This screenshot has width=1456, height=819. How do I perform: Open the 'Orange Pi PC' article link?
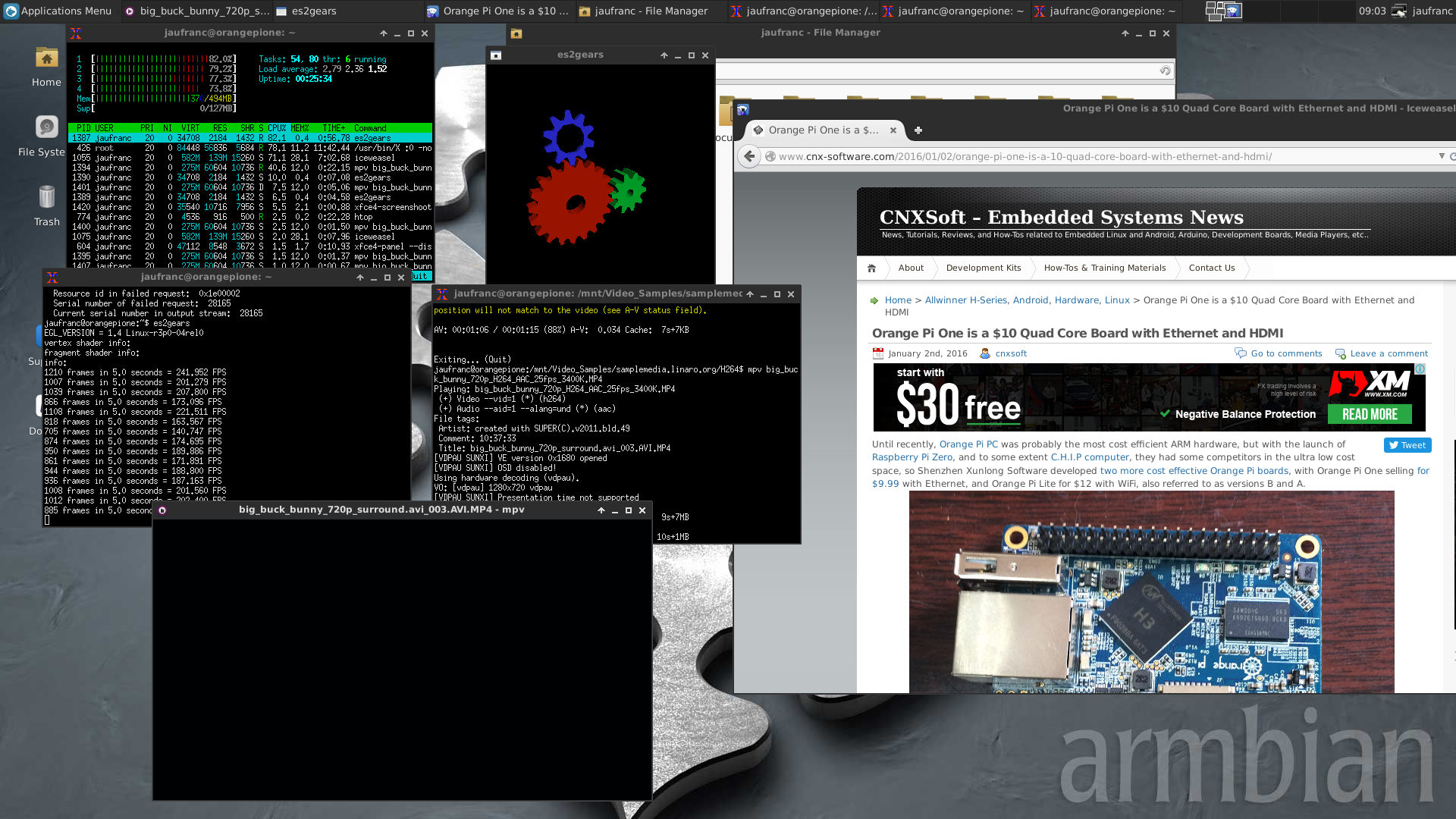click(968, 444)
